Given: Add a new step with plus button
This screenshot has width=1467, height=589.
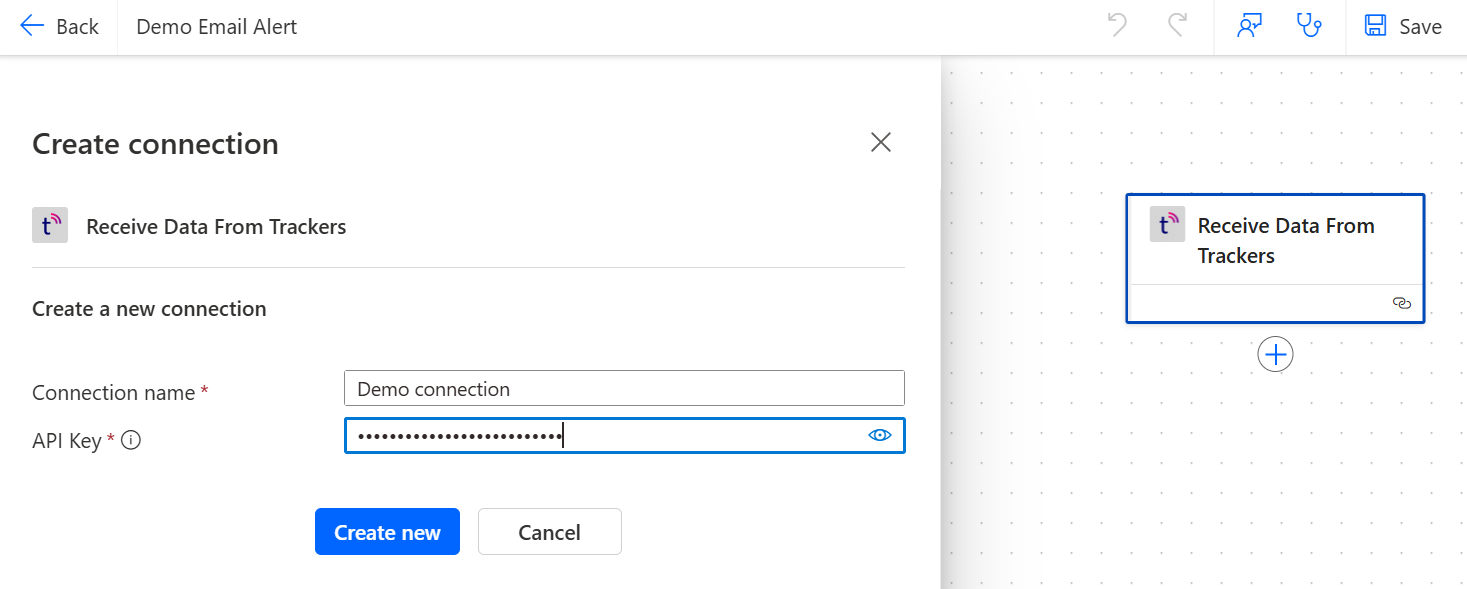Looking at the screenshot, I should point(1275,354).
